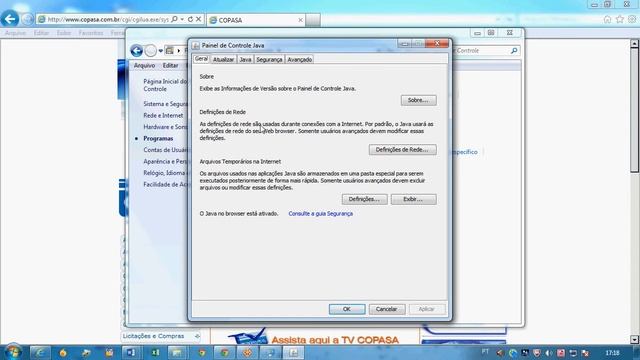Viewport: 640px width, 360px height.
Task: Open the Relógio, Idioma category
Action: 165,173
